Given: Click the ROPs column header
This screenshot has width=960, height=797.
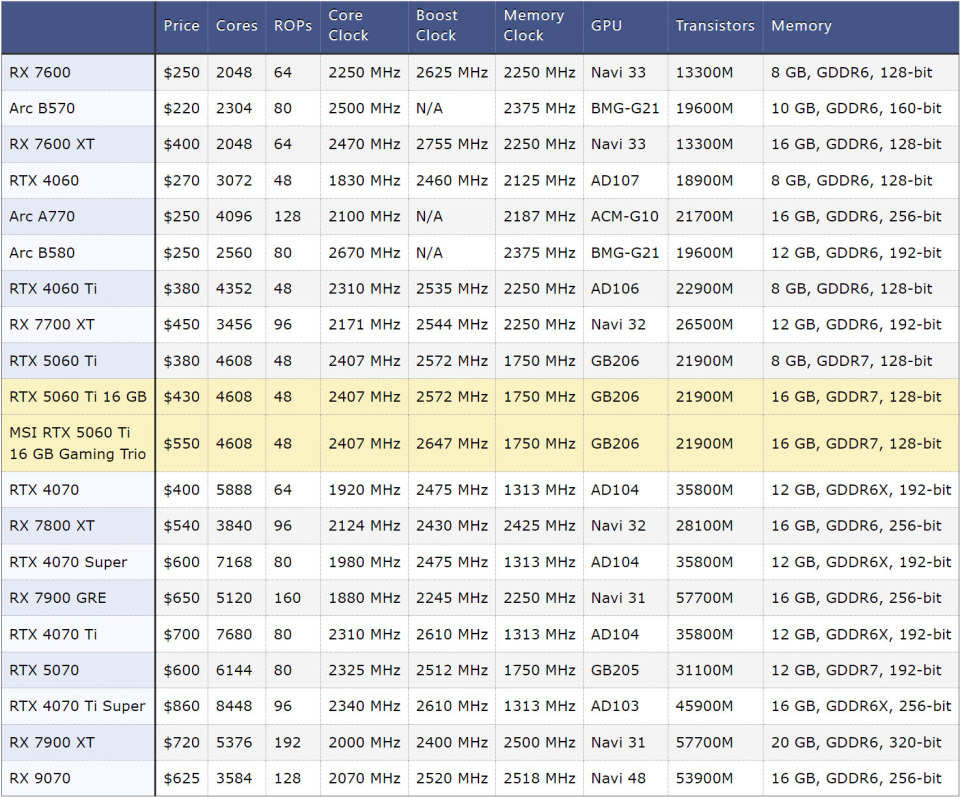Looking at the screenshot, I should [293, 26].
